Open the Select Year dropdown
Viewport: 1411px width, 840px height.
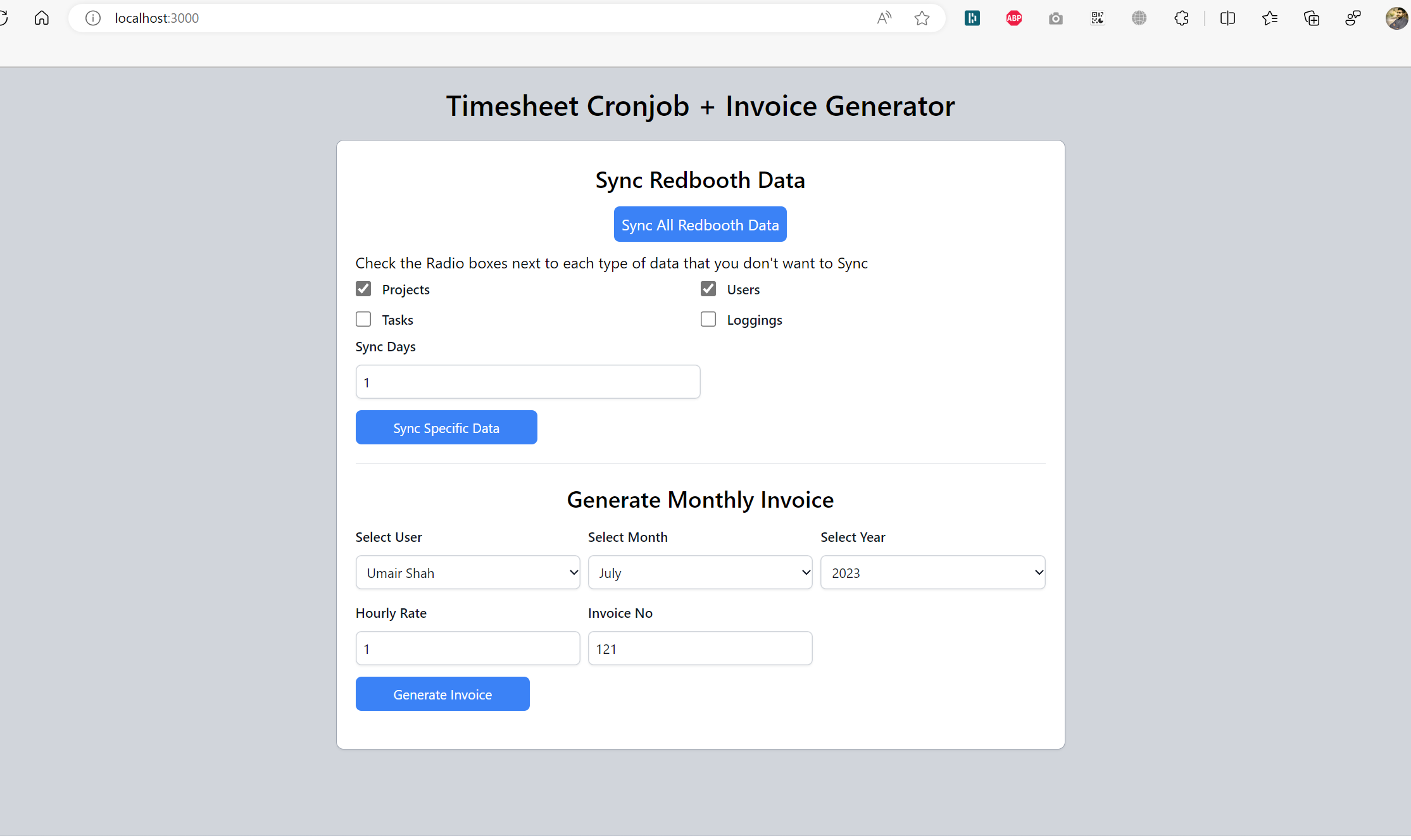tap(932, 572)
